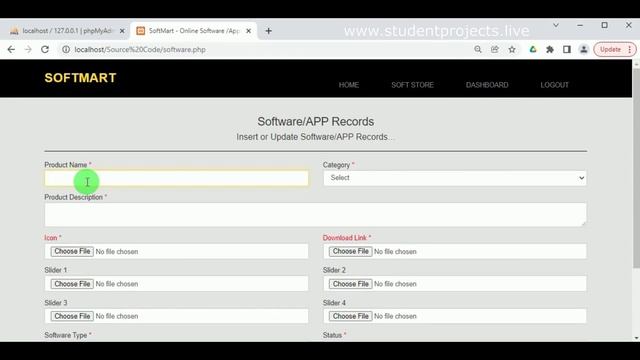Choose File for Slider 2
Screen dimensions: 640x360
pyautogui.click(x=351, y=284)
